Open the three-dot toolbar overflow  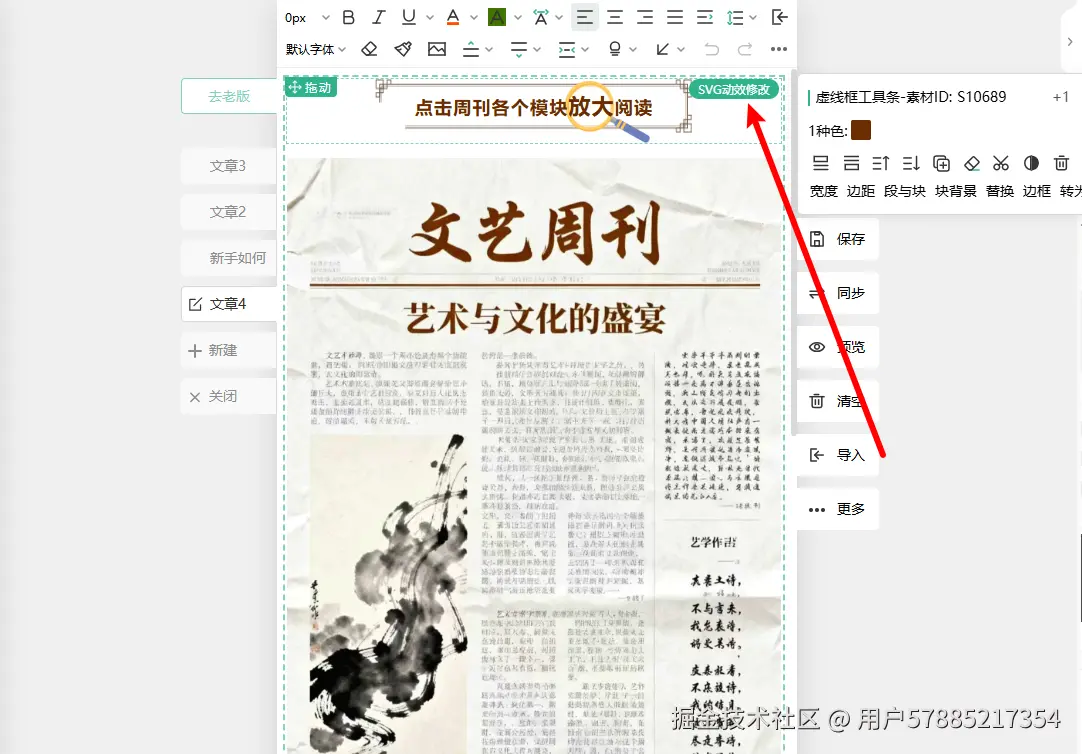[x=779, y=49]
